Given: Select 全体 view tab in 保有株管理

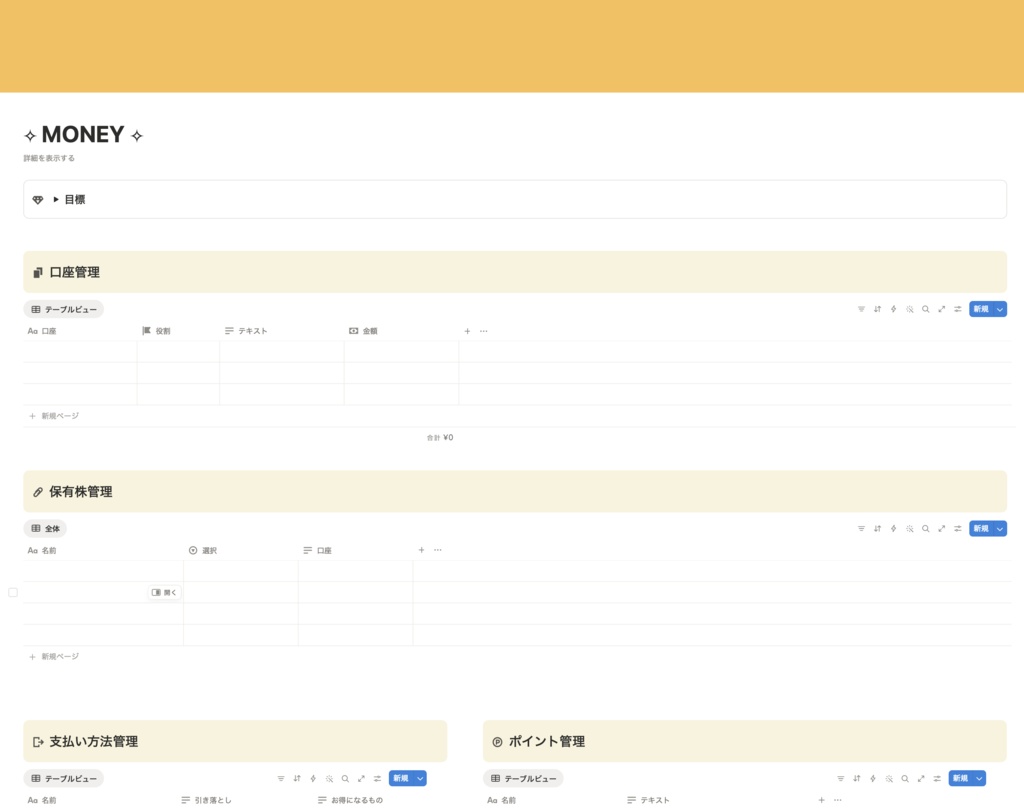Looking at the screenshot, I should (x=46, y=528).
